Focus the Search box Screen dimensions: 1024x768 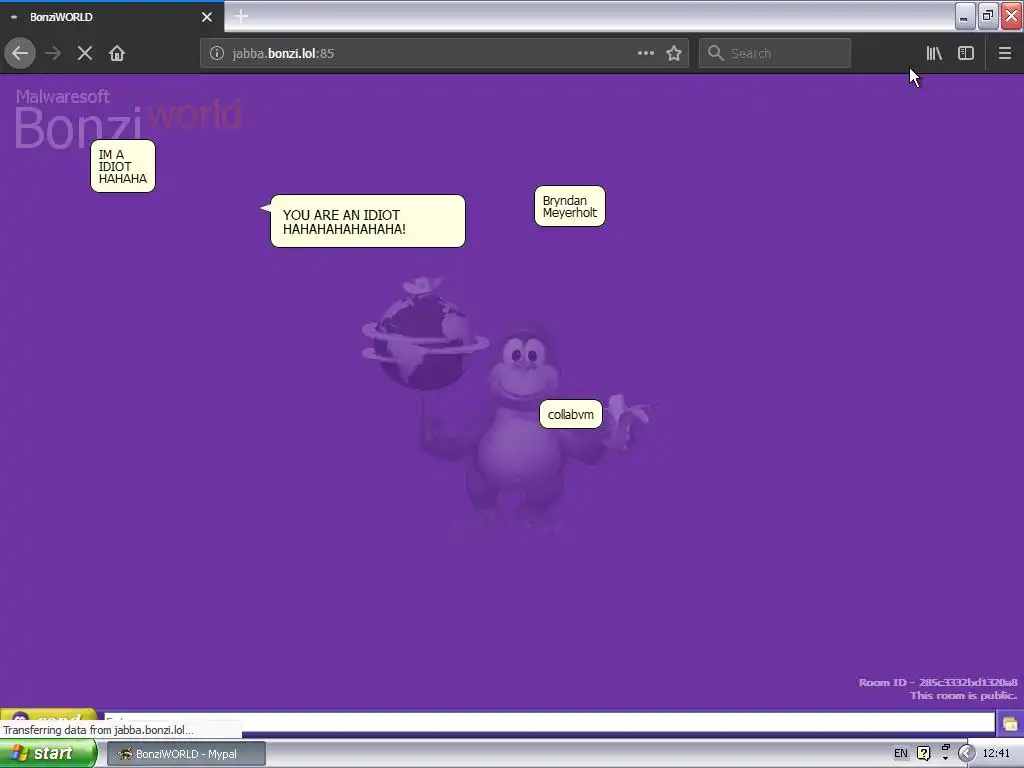(775, 53)
